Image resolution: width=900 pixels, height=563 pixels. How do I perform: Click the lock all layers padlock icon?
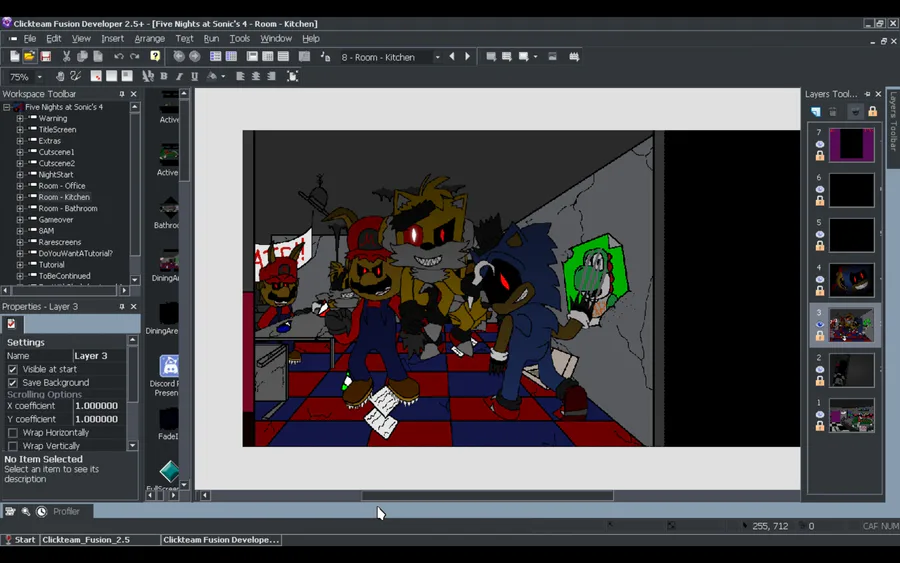tap(872, 111)
